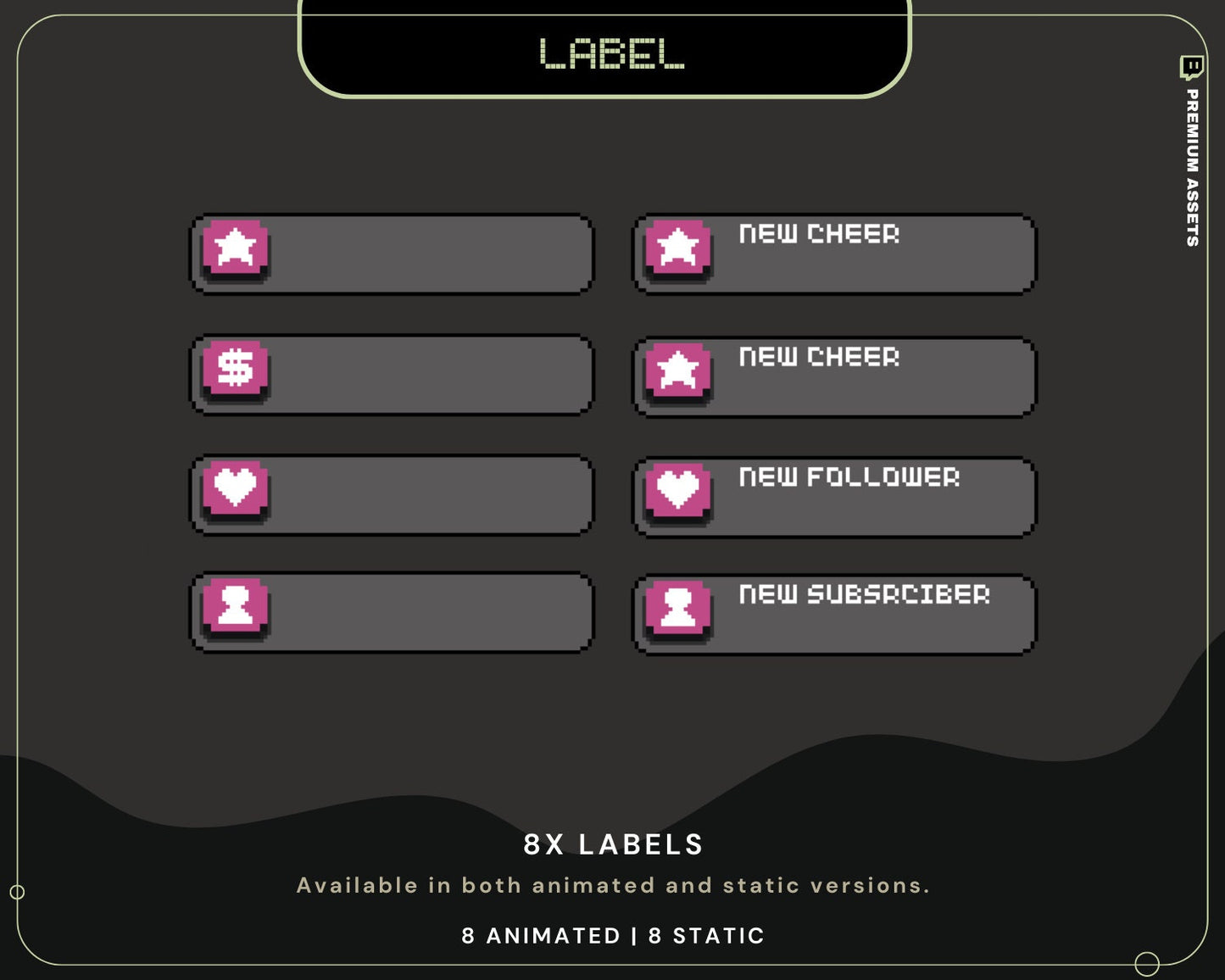Click the heart icon beside New Follower
This screenshot has width=1225, height=980.
pyautogui.click(x=678, y=489)
